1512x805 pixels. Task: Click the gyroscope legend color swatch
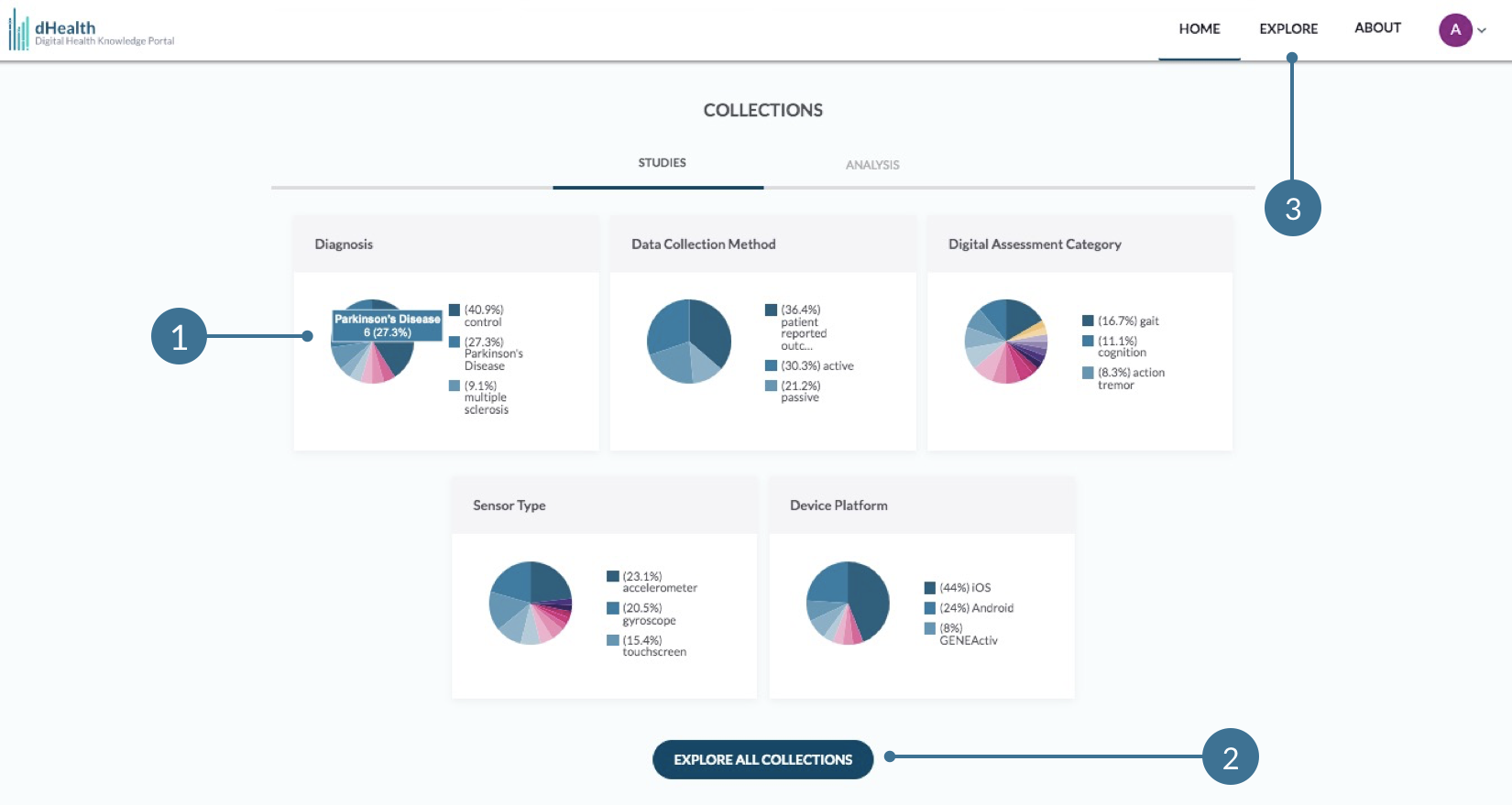click(x=612, y=608)
